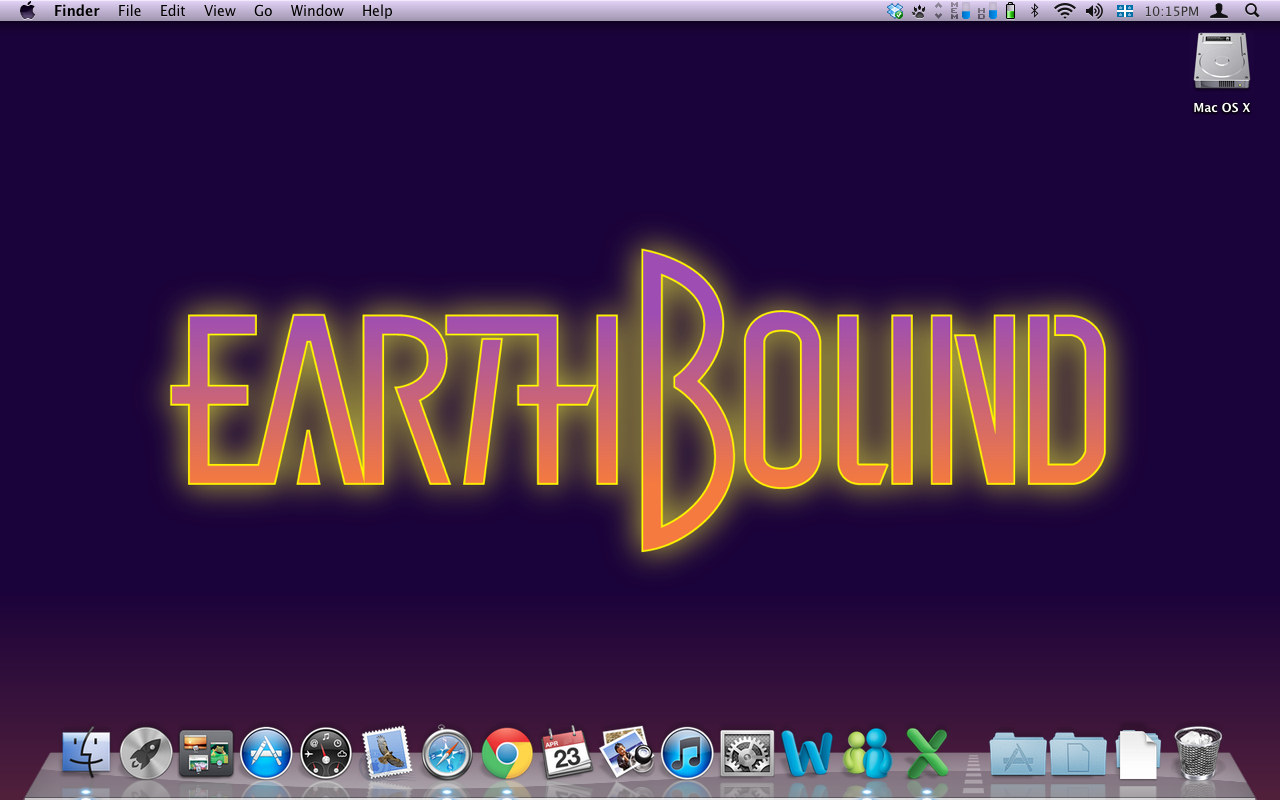Open the File menu

pos(129,11)
